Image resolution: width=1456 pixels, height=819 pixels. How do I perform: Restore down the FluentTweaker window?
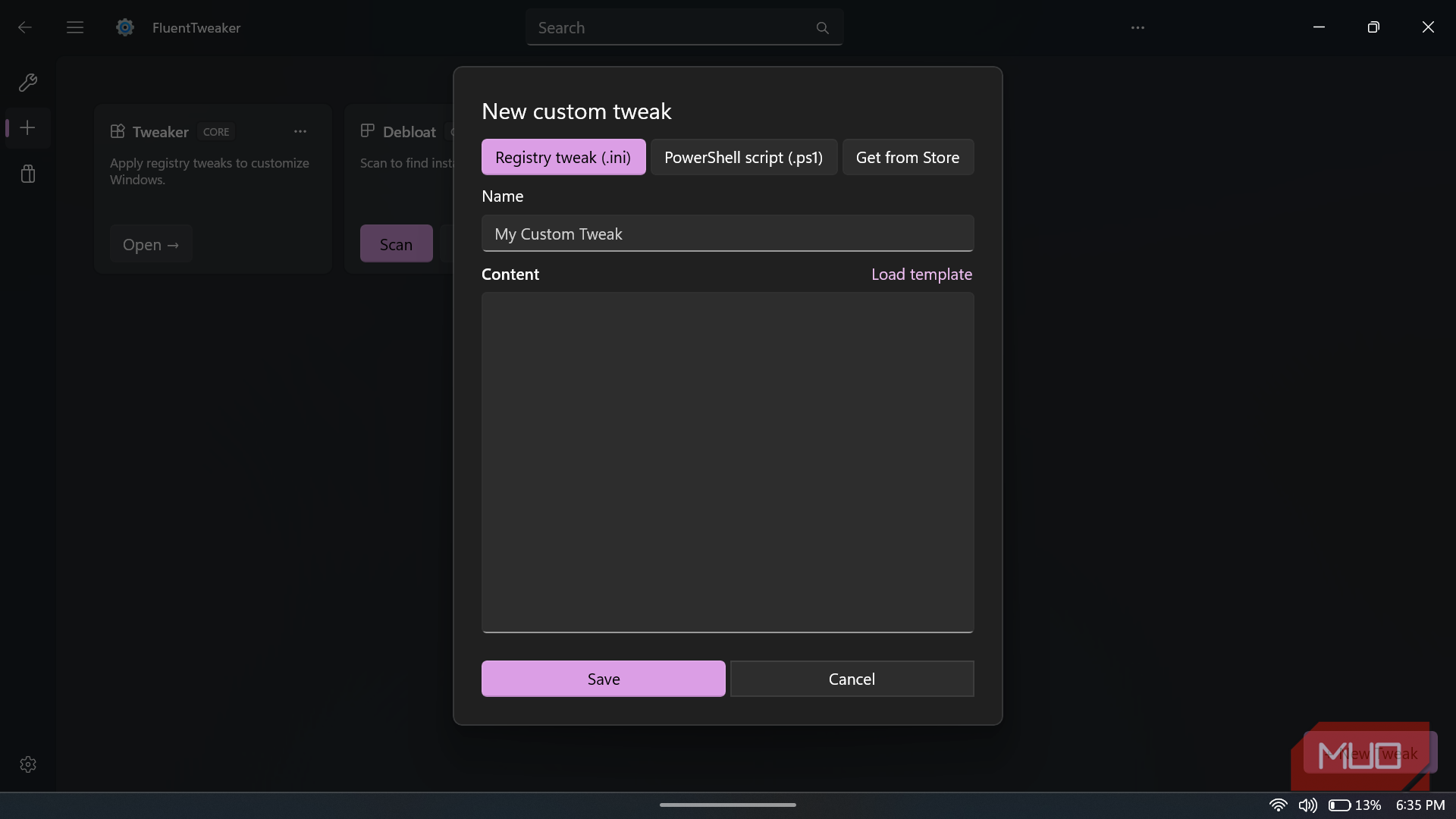pos(1373,27)
